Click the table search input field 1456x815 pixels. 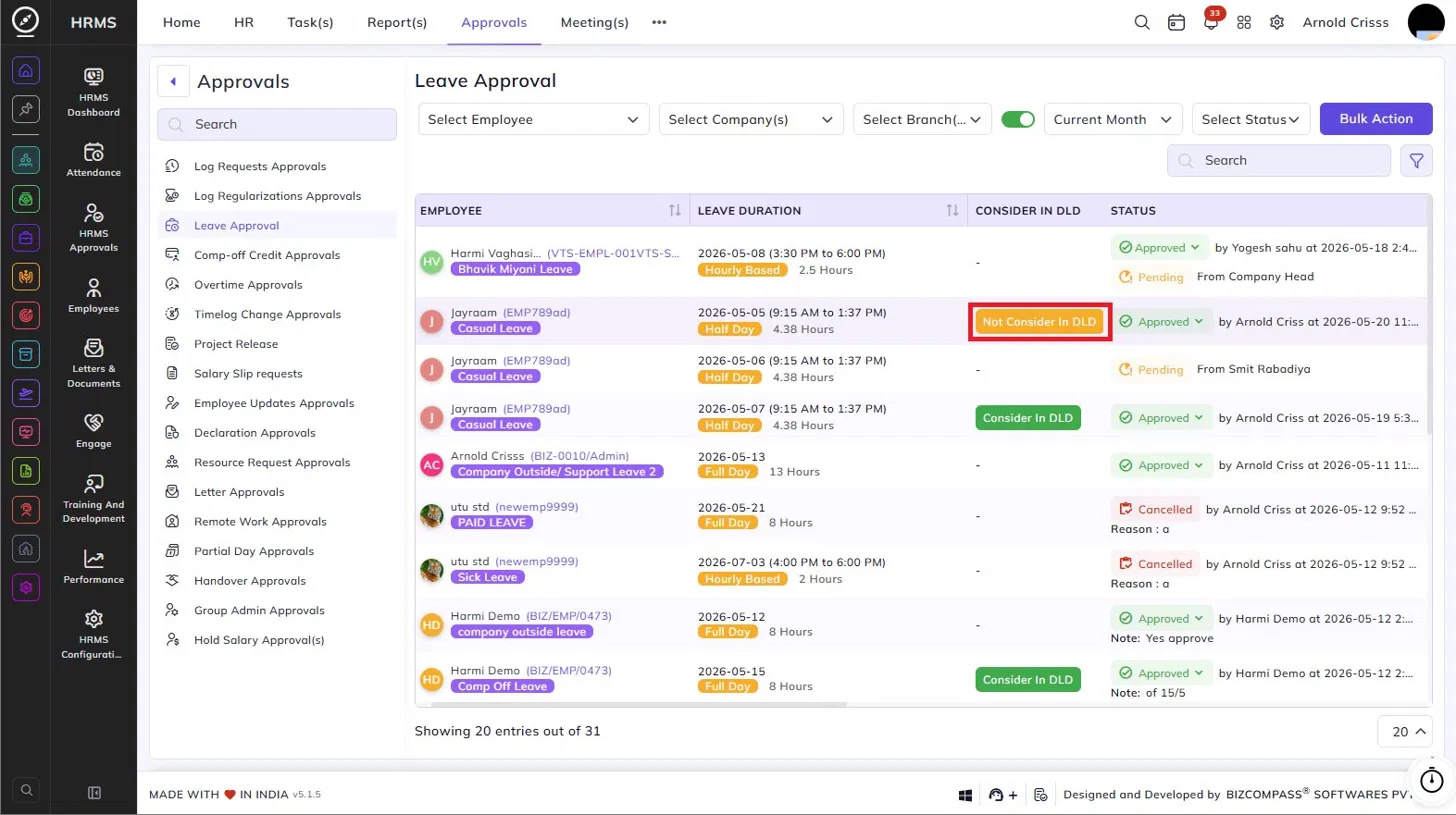pyautogui.click(x=1279, y=160)
